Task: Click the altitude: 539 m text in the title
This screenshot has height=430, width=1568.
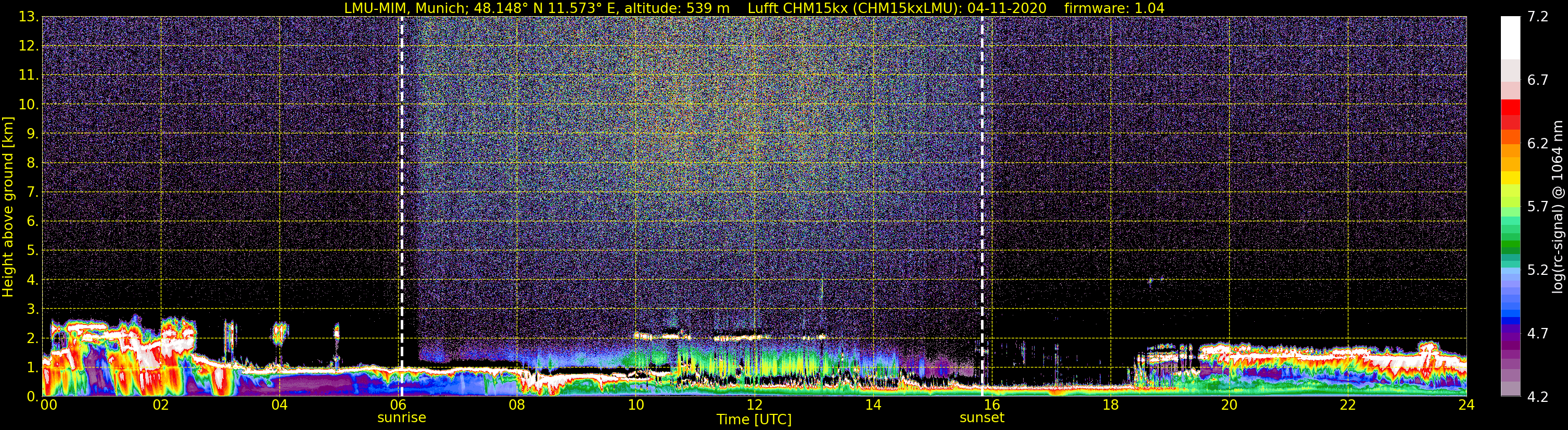Action: click(x=677, y=8)
